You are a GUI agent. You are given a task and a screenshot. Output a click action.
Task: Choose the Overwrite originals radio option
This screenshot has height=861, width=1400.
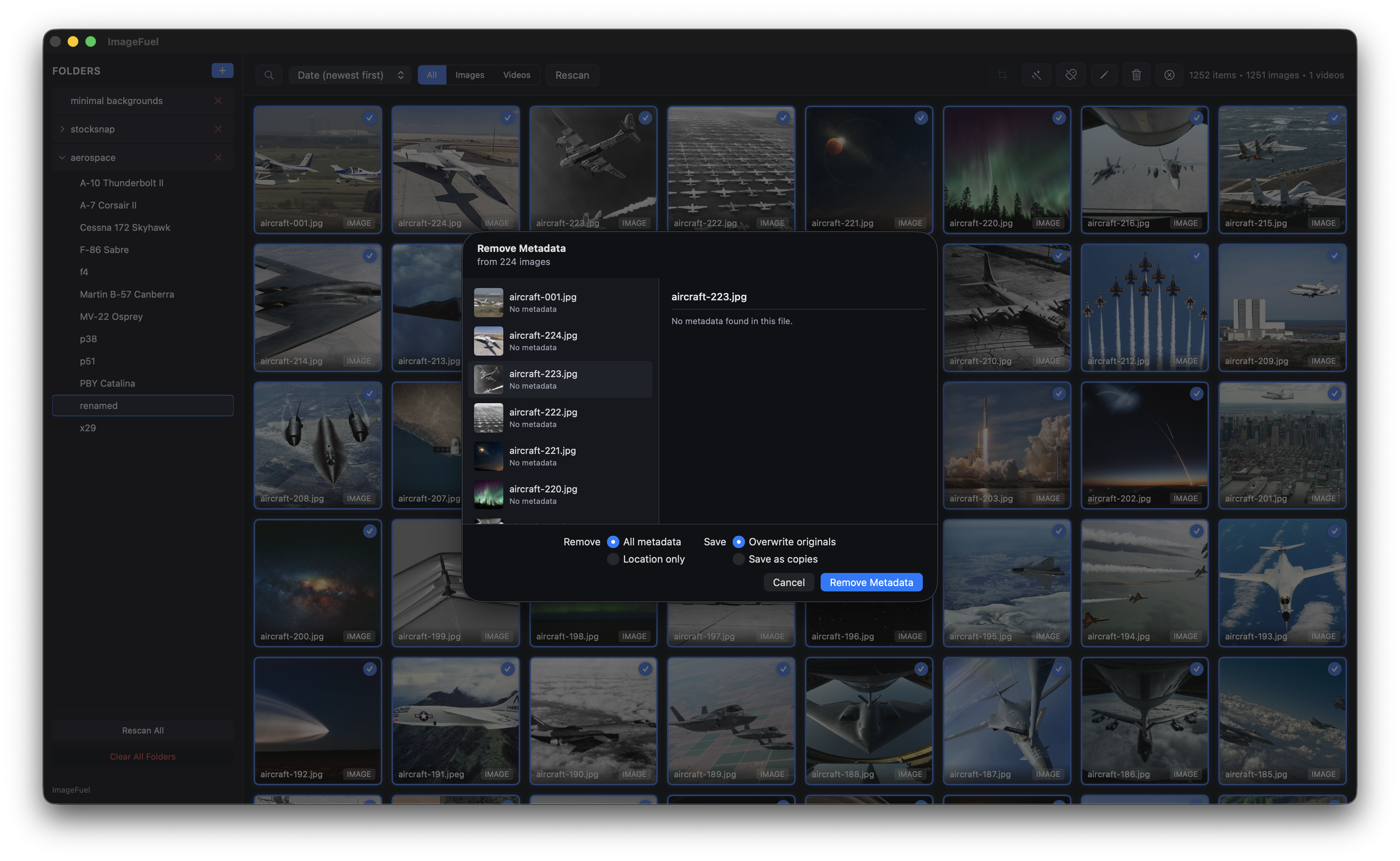(x=738, y=542)
